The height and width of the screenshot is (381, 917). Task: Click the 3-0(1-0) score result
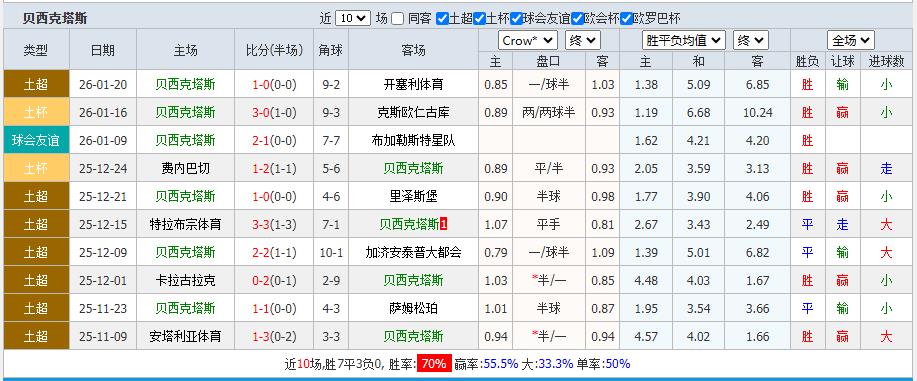pos(274,112)
